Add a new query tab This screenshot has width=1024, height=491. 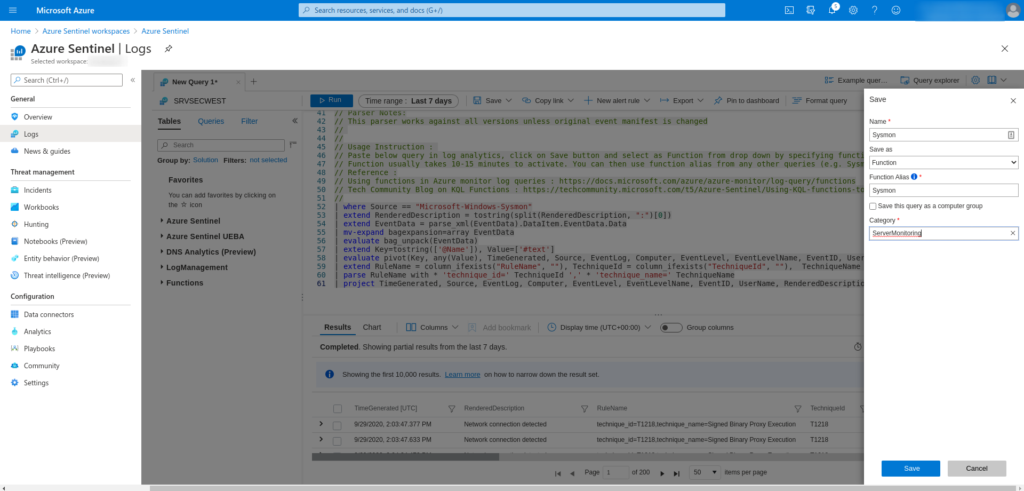pos(254,82)
